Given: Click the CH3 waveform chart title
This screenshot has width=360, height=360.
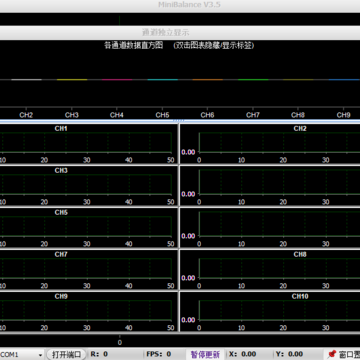Looking at the screenshot, I should (x=61, y=170).
